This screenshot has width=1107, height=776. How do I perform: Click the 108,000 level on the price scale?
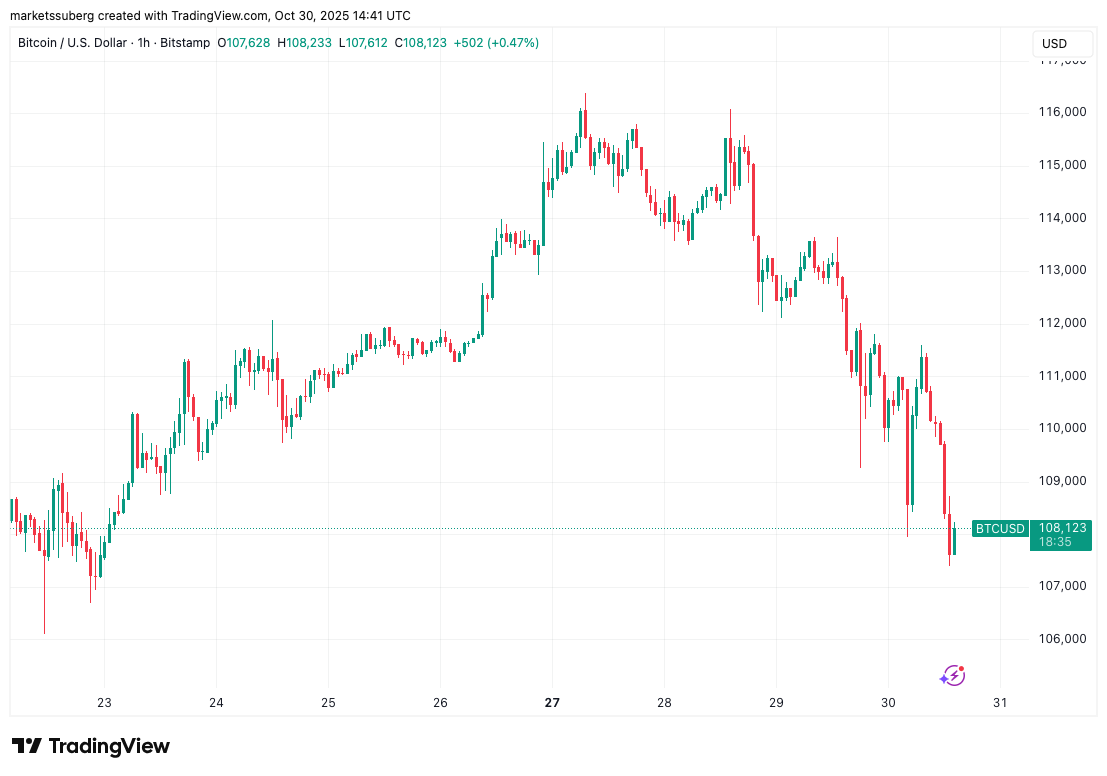(1062, 533)
